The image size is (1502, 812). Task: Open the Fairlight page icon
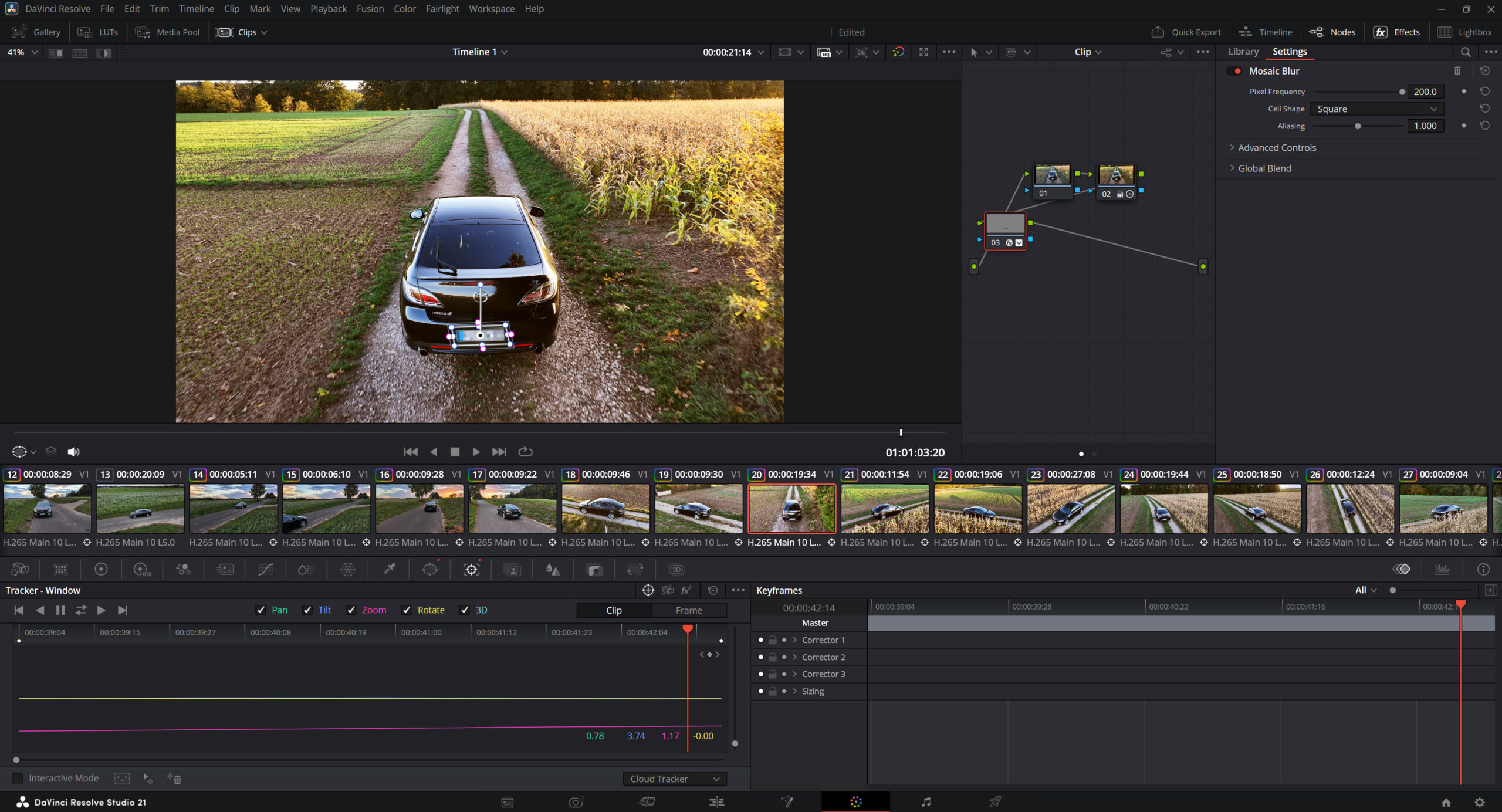[x=926, y=802]
